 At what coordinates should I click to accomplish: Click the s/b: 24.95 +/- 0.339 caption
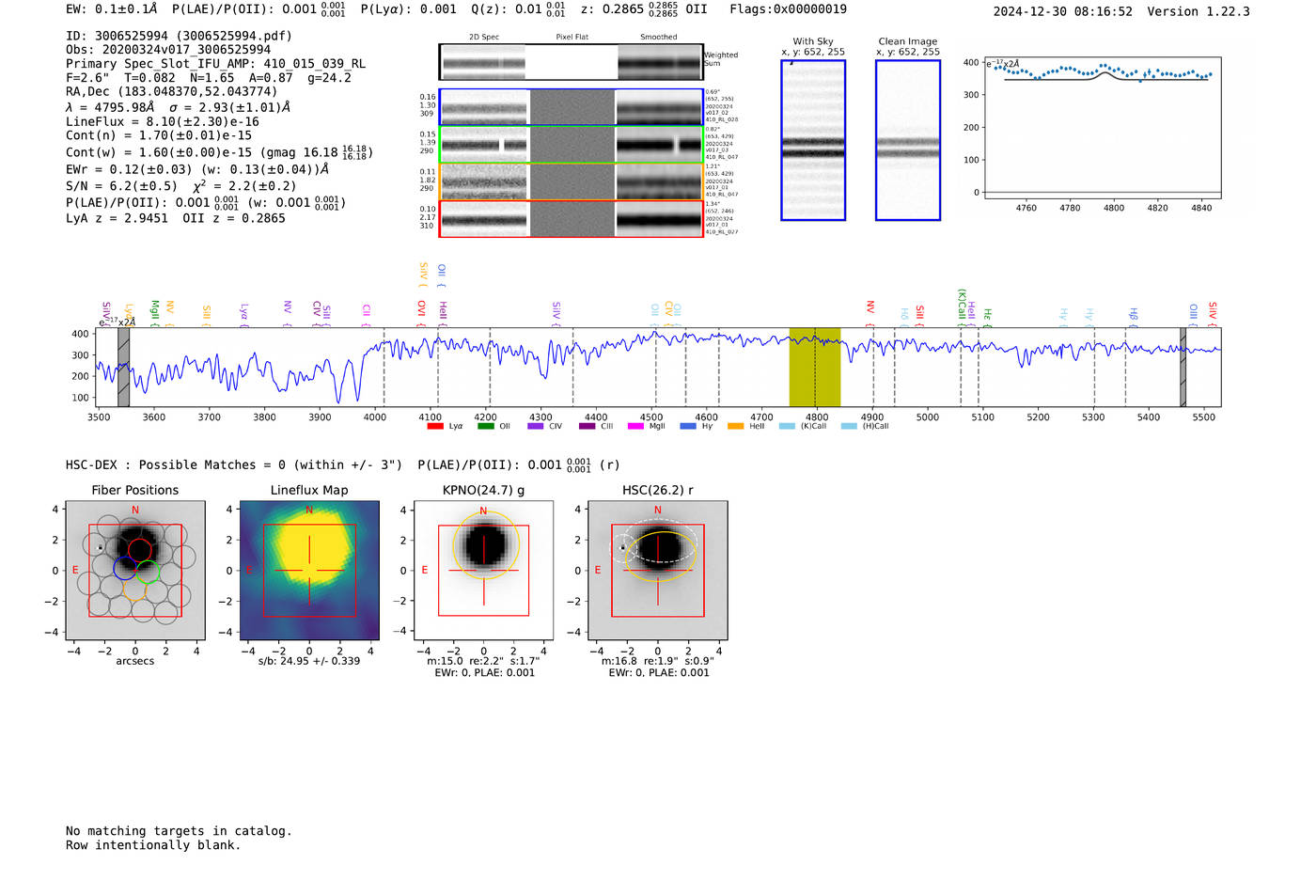tap(309, 661)
